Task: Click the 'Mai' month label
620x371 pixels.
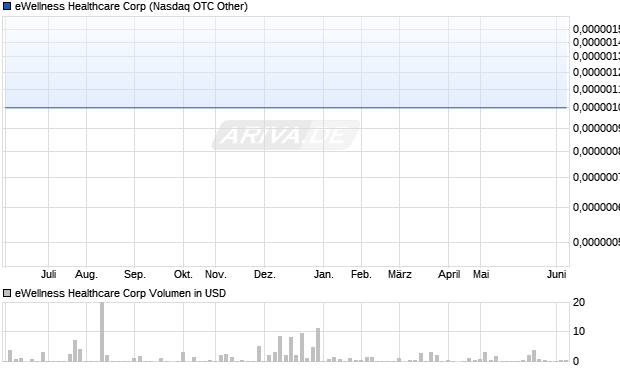Action: click(481, 274)
